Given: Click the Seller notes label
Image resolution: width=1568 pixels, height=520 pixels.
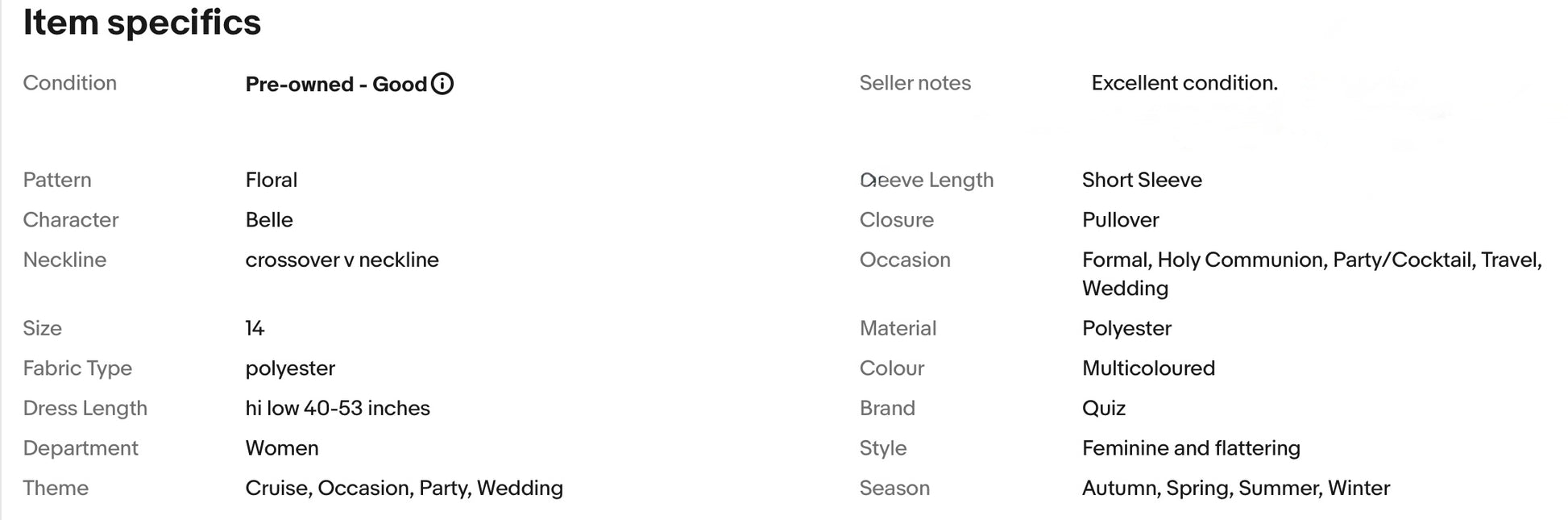Looking at the screenshot, I should [915, 83].
